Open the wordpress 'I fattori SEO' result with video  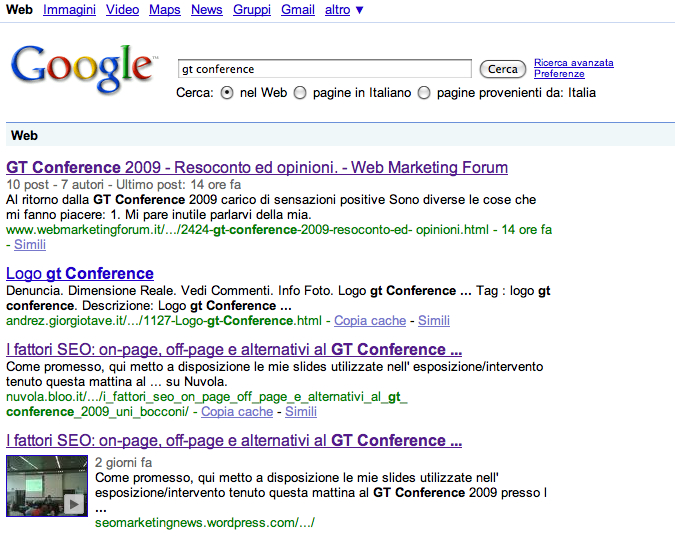point(234,441)
